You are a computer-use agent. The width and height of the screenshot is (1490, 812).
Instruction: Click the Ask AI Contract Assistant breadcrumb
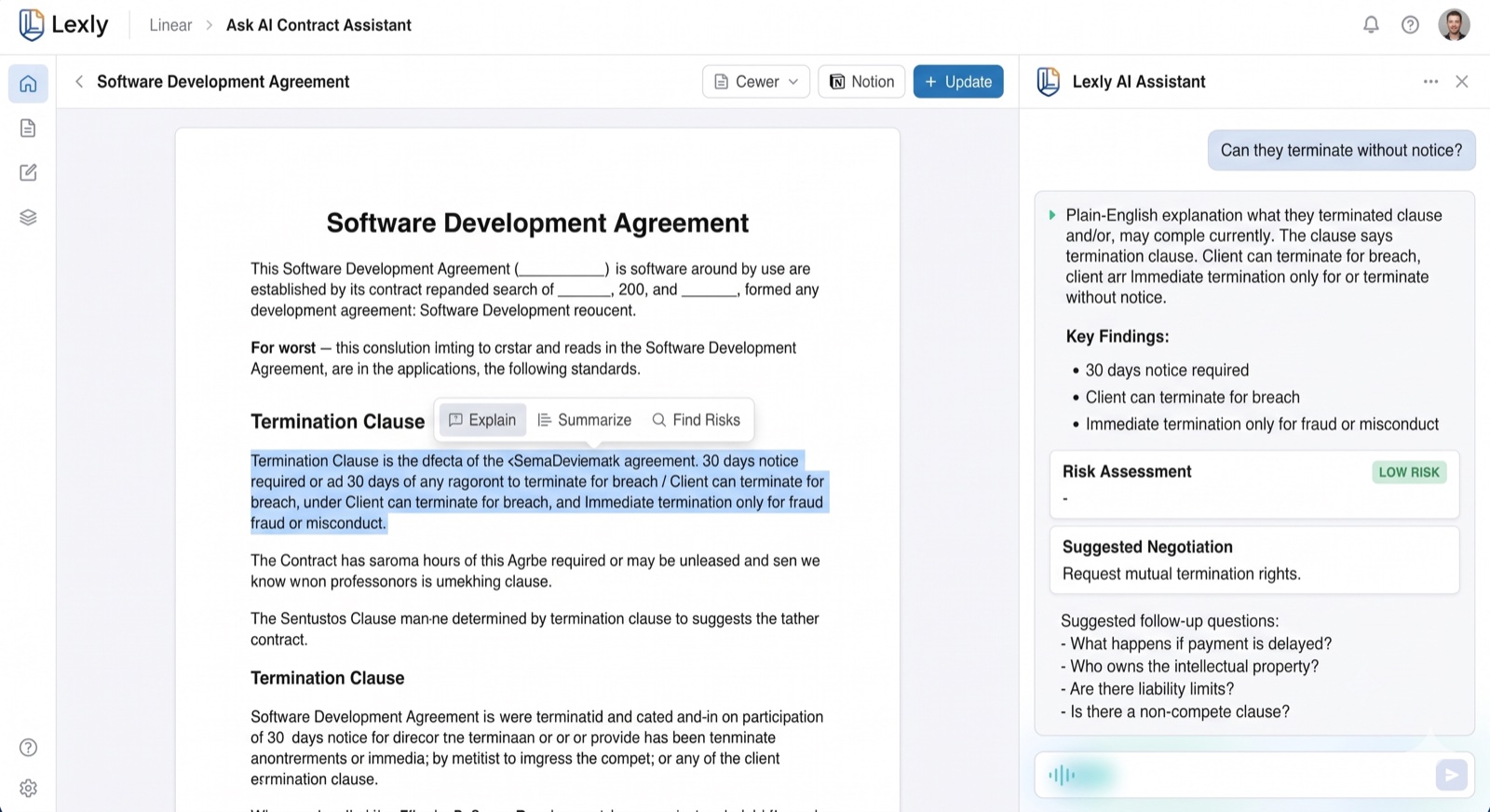pos(318,25)
